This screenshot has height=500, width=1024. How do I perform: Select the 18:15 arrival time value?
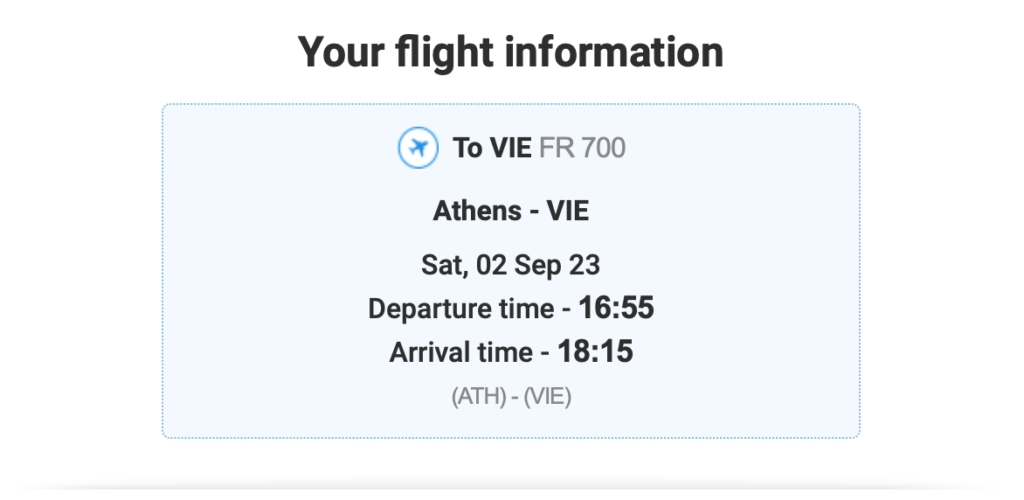(x=596, y=351)
